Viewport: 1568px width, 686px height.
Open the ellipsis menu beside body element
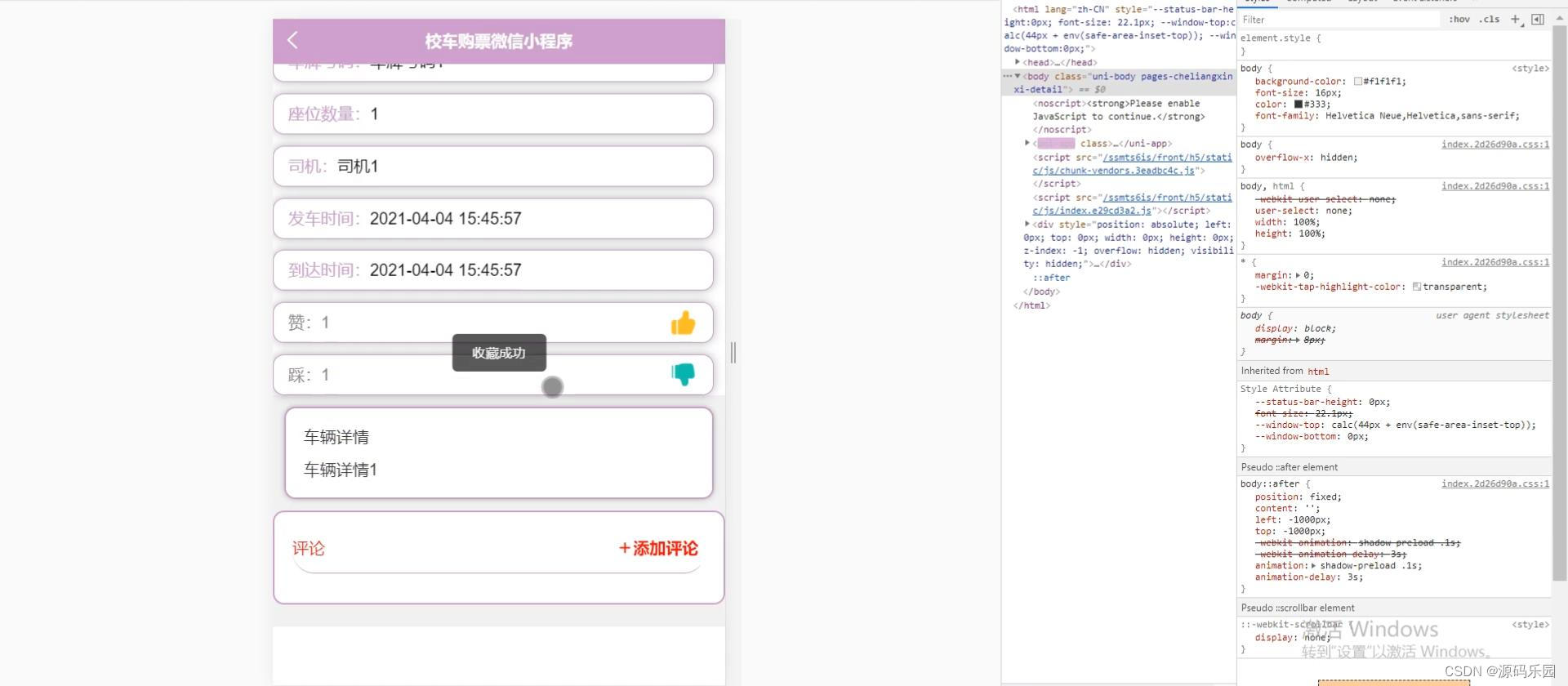[x=1007, y=76]
